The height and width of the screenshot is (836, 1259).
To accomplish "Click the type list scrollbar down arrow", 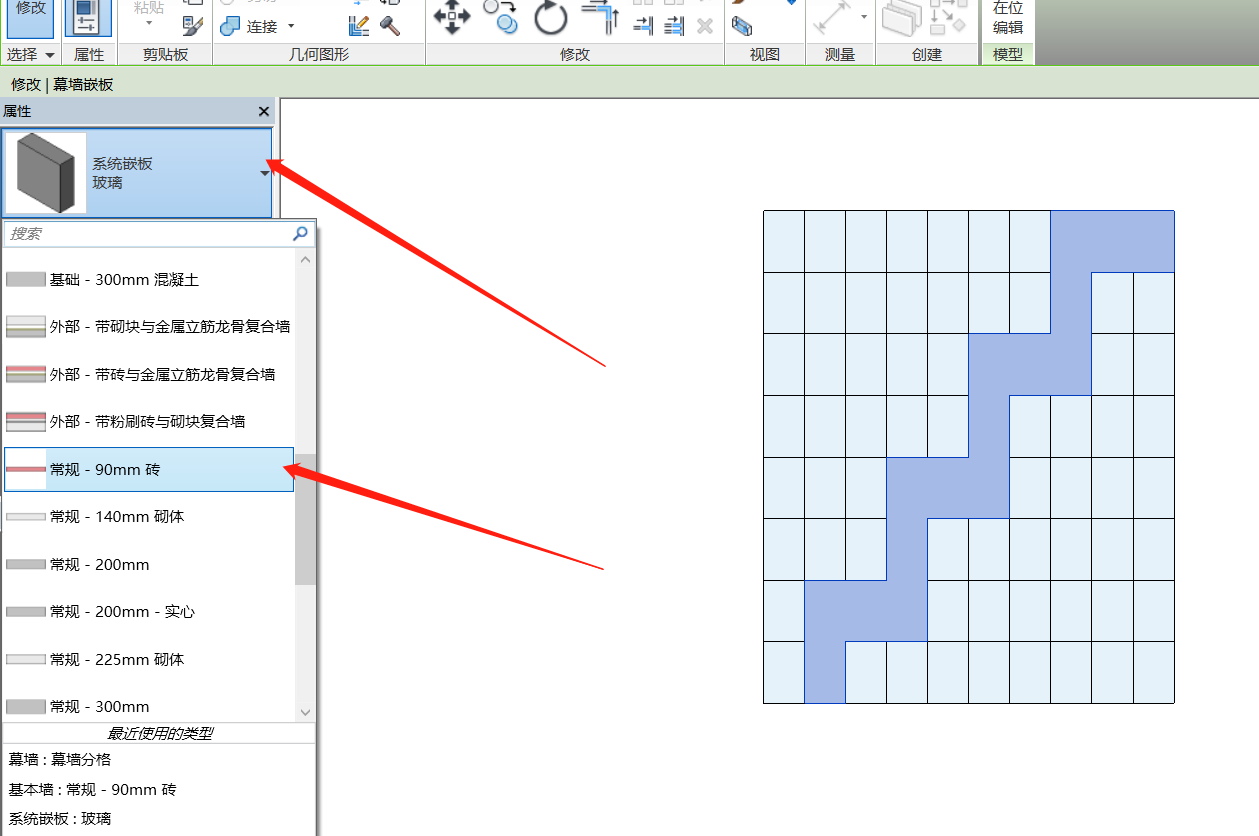I will [306, 711].
